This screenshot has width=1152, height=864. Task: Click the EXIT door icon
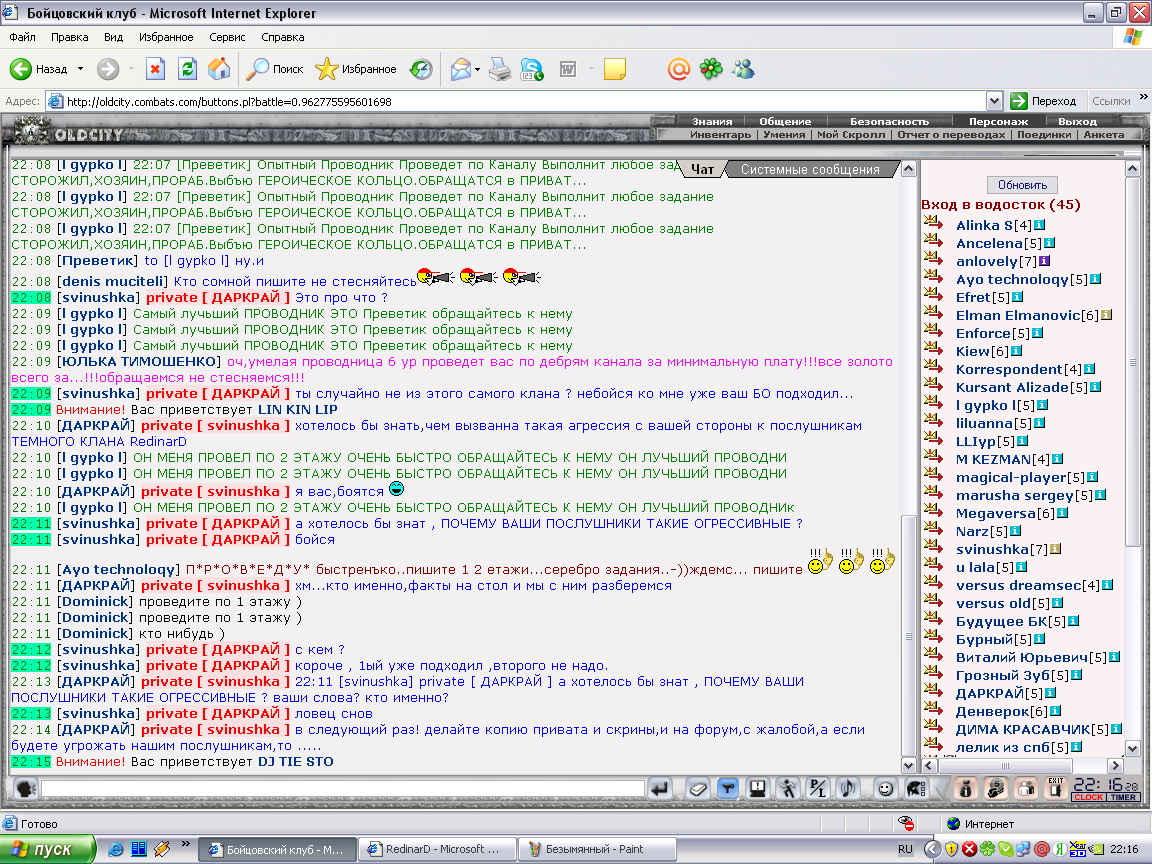click(x=1056, y=788)
